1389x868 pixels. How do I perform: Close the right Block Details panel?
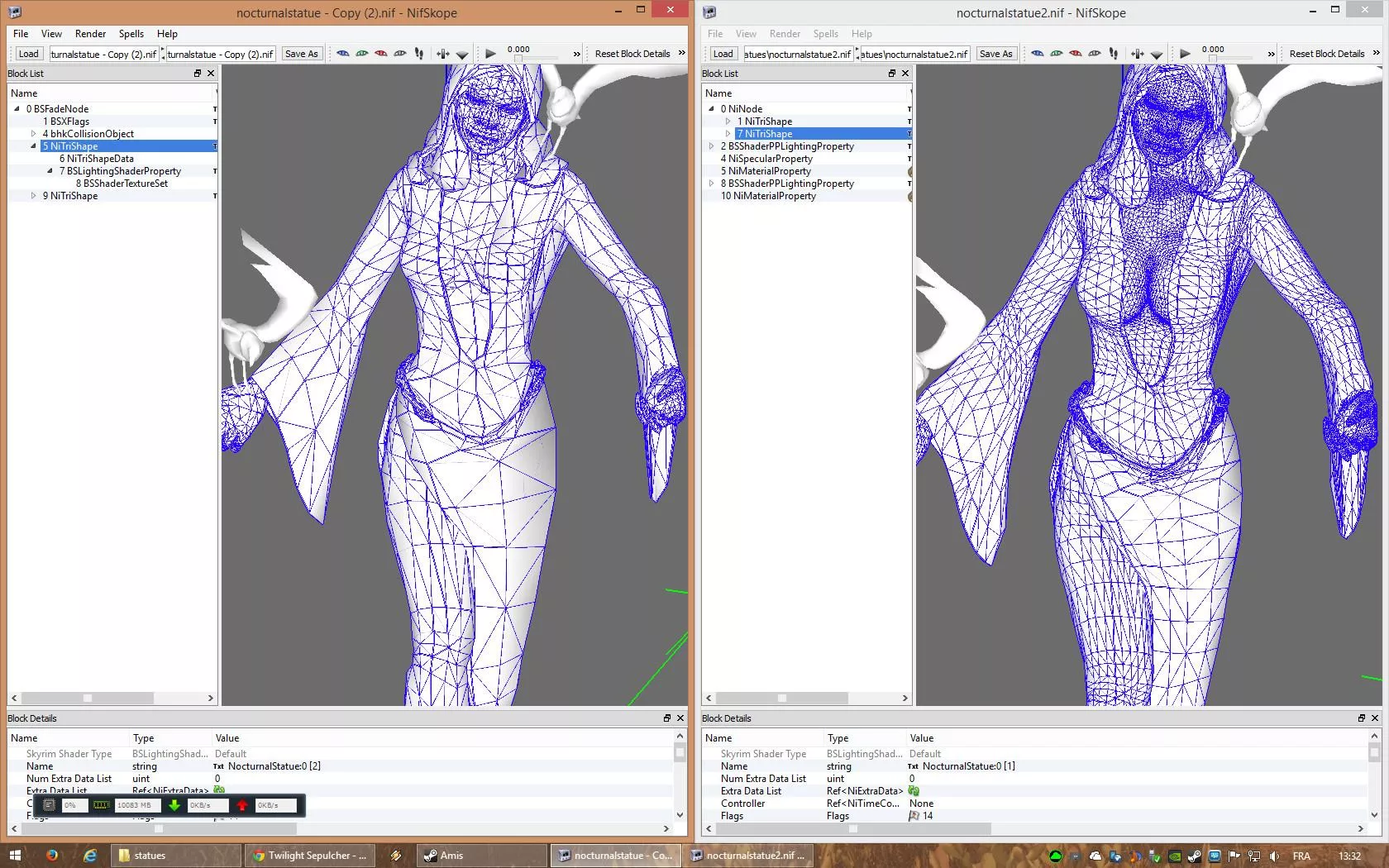point(1375,718)
